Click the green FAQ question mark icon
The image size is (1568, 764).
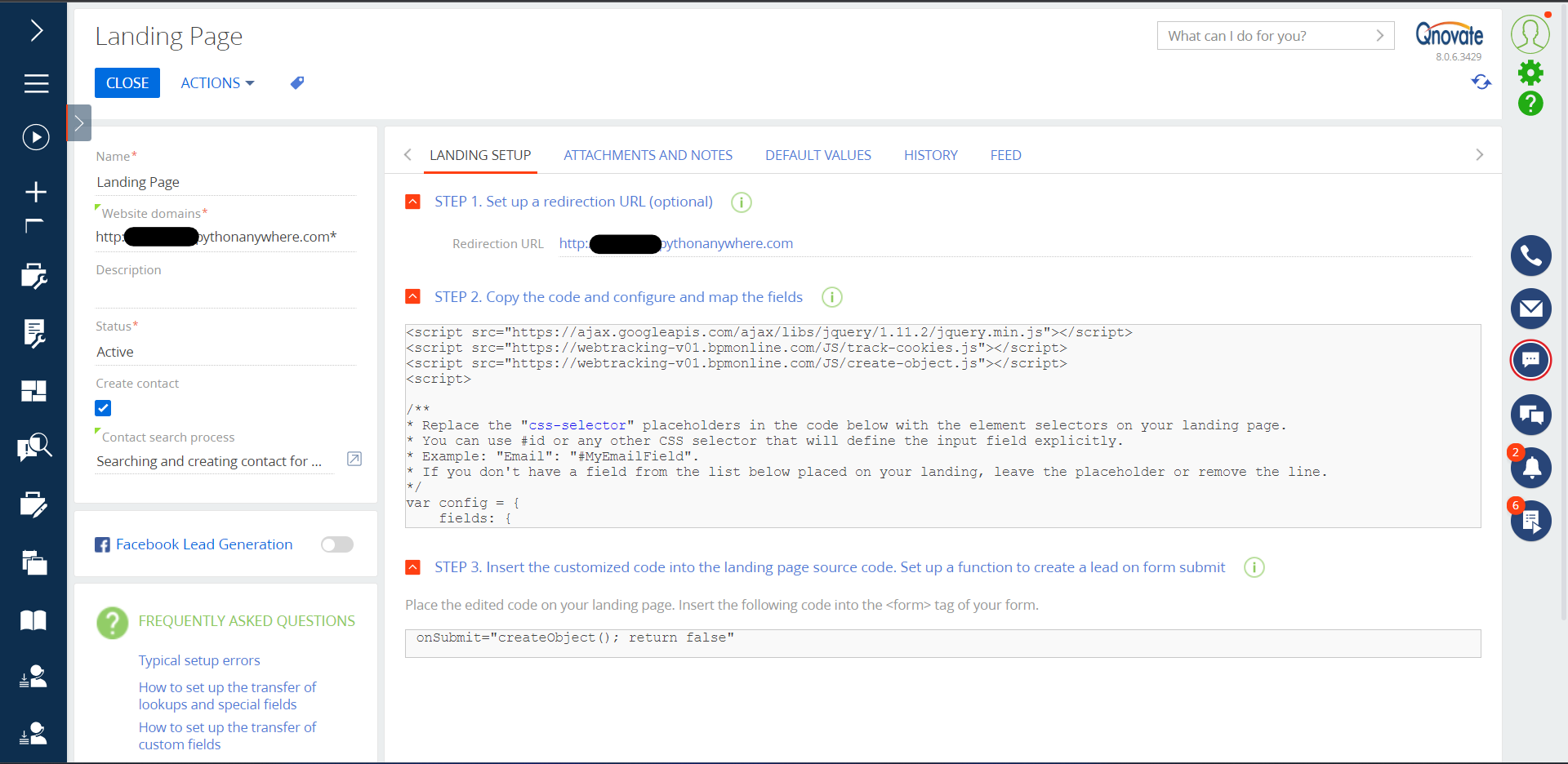click(113, 623)
